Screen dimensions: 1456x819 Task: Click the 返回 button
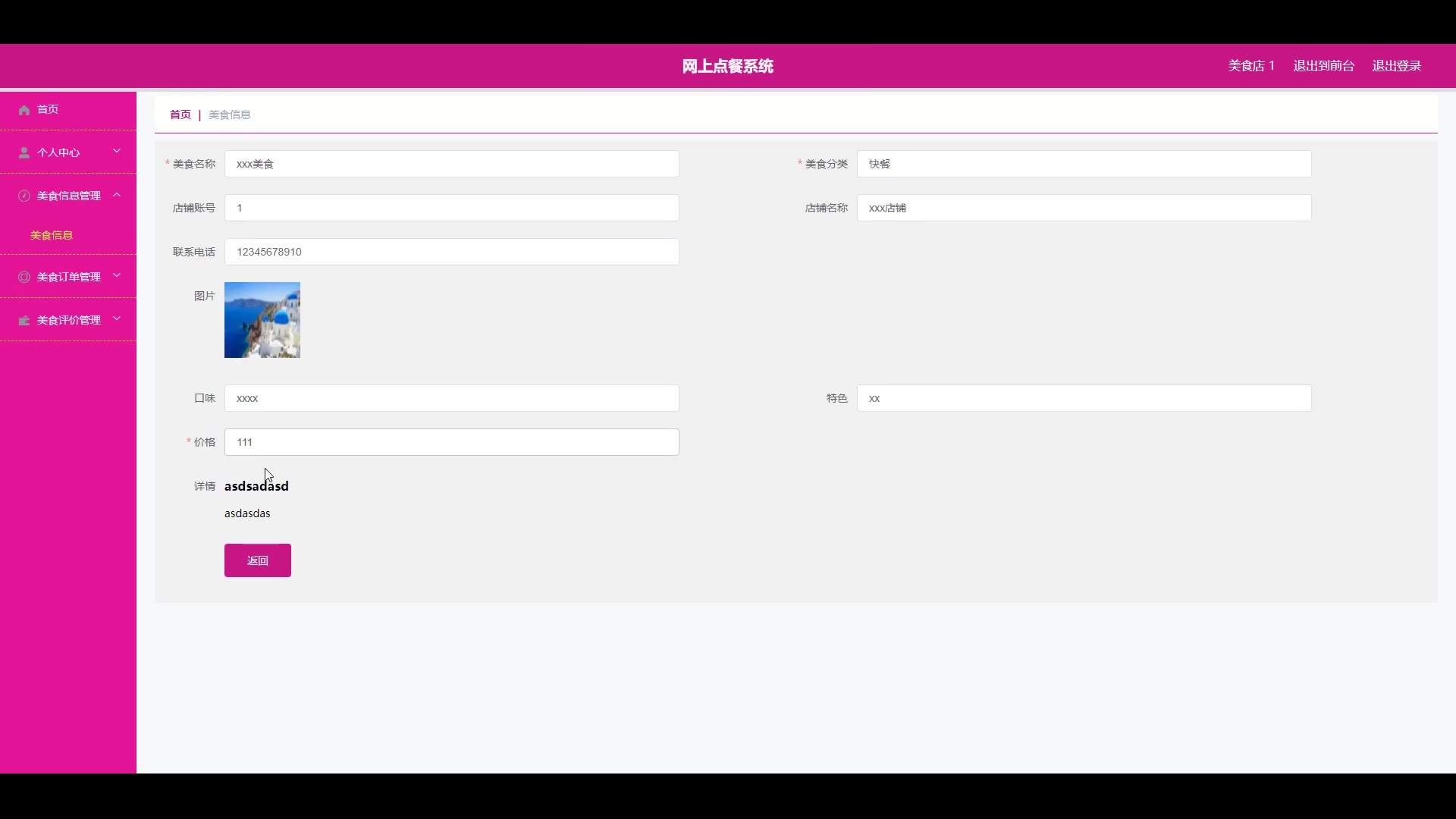(x=257, y=560)
